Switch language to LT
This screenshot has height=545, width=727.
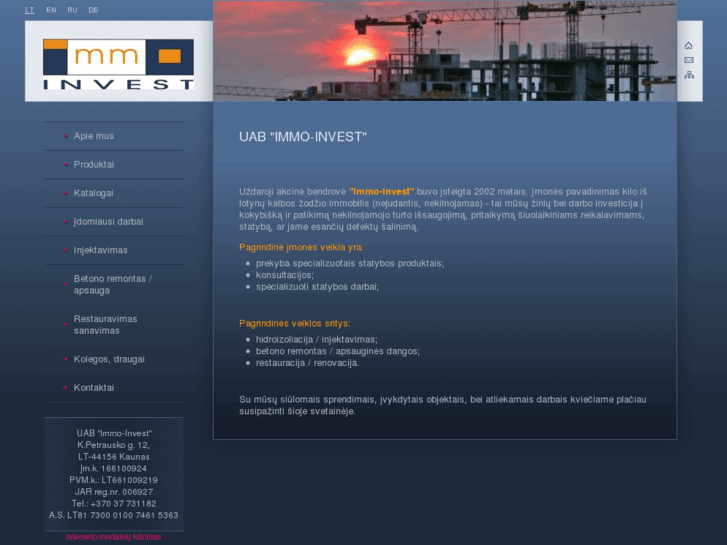pyautogui.click(x=29, y=10)
